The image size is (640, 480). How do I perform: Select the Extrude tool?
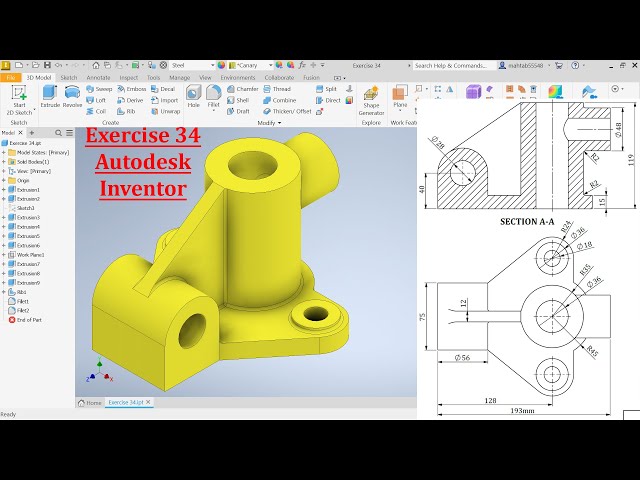pyautogui.click(x=50, y=97)
